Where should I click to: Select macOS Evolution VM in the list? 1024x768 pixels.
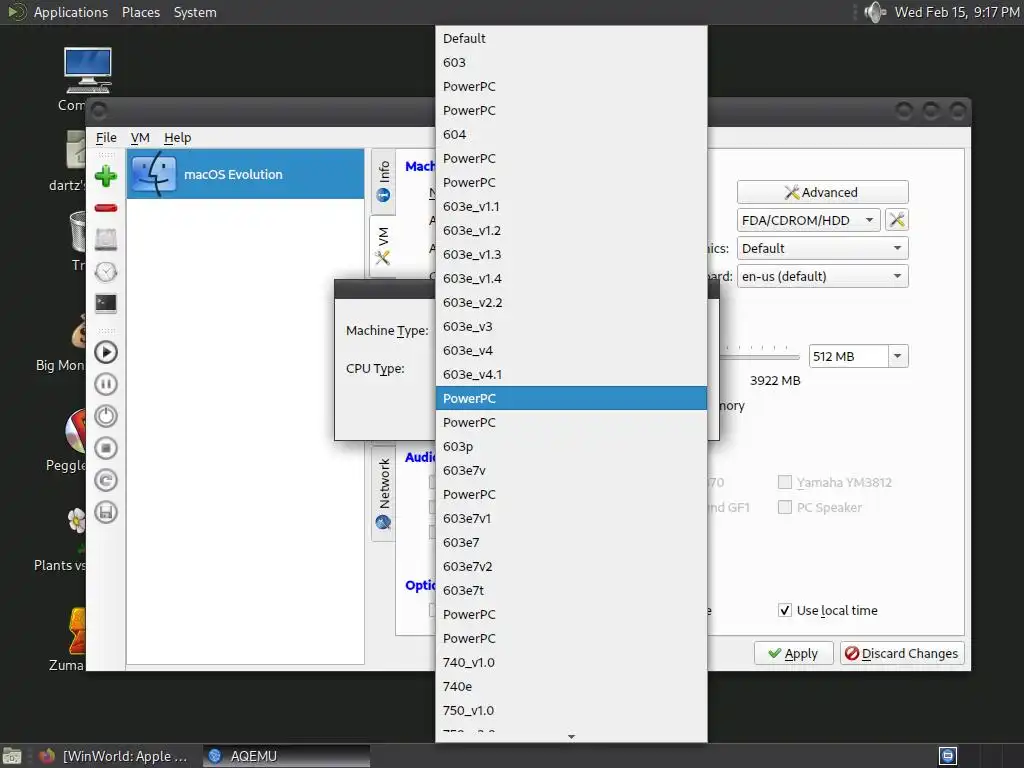(x=246, y=174)
